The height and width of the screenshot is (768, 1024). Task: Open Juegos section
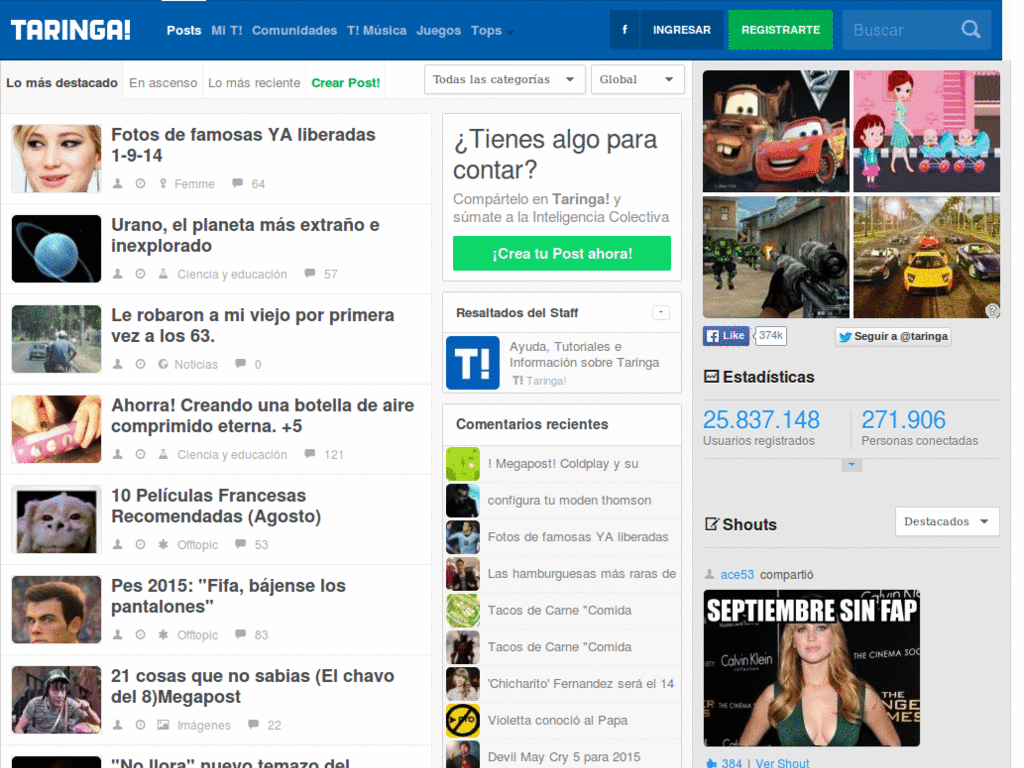(x=438, y=31)
